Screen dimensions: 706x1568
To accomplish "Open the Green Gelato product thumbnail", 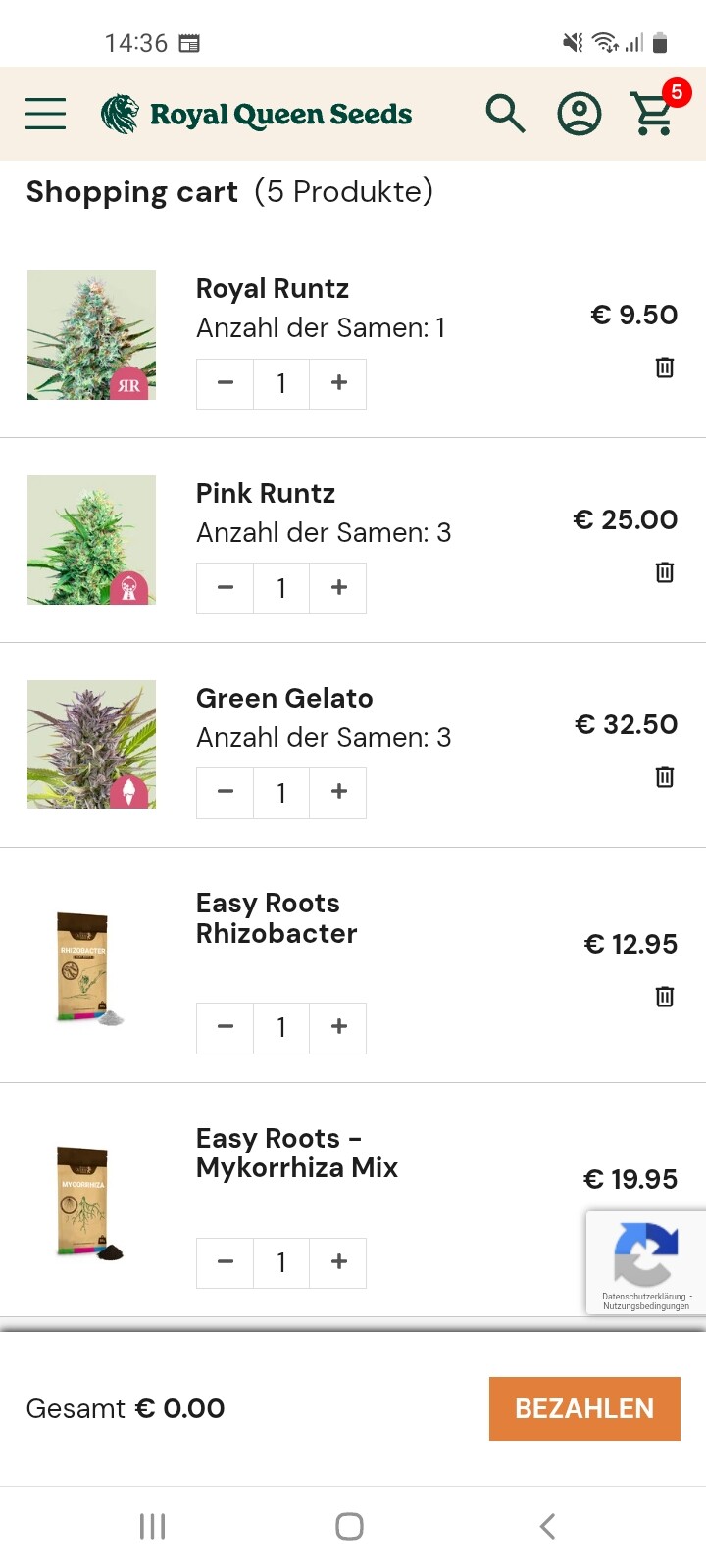I will (91, 745).
